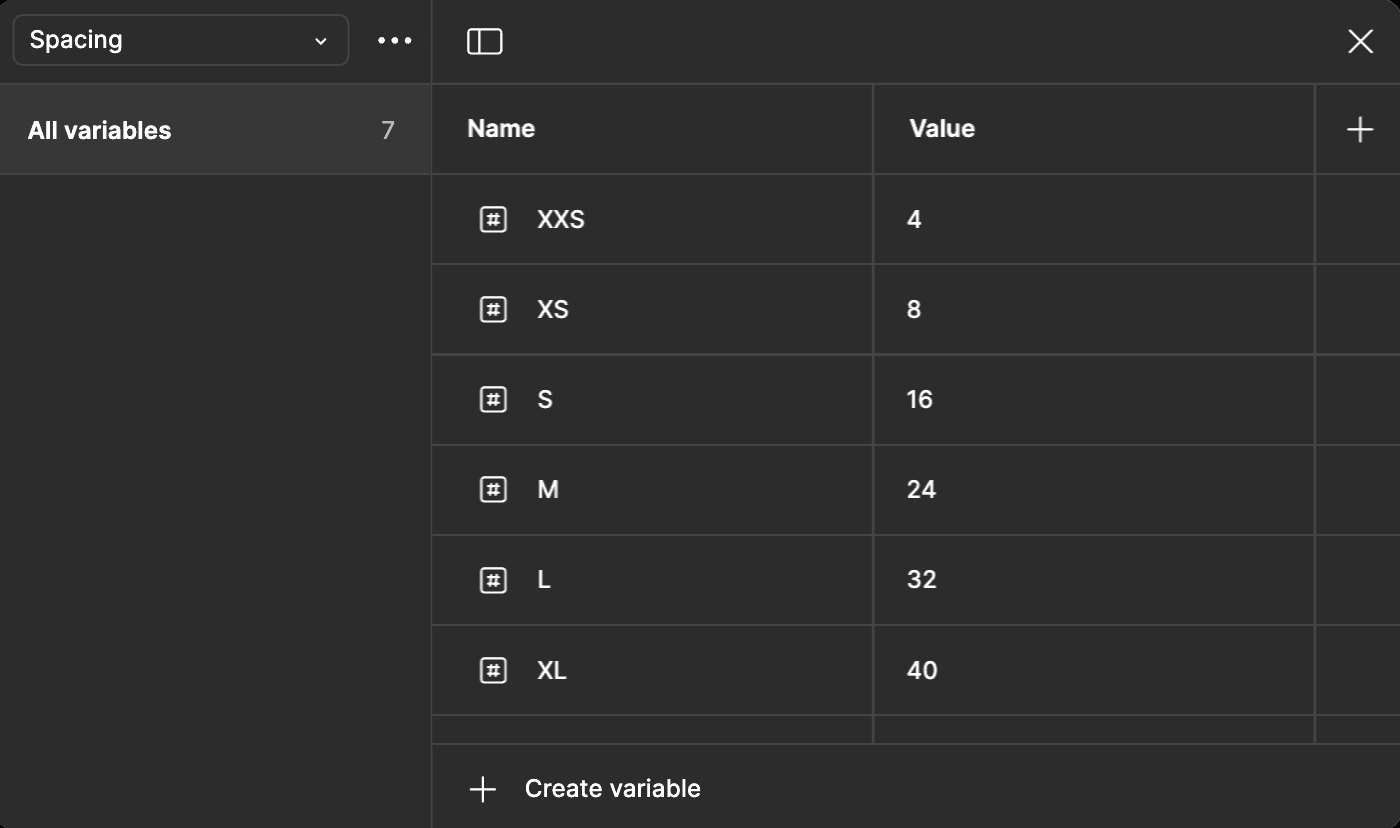Viewport: 1400px width, 828px height.
Task: Open the Spacing collection dropdown
Action: pyautogui.click(x=180, y=40)
